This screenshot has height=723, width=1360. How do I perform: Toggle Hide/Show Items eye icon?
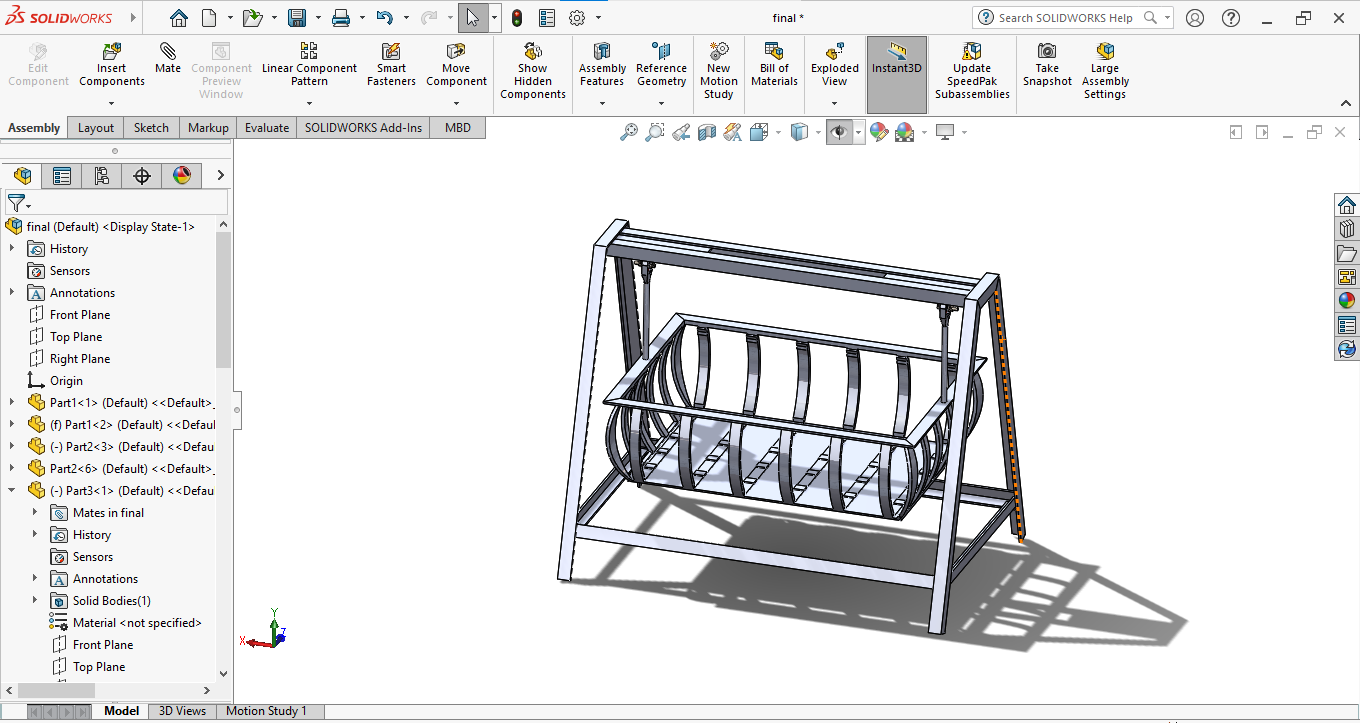coord(838,132)
